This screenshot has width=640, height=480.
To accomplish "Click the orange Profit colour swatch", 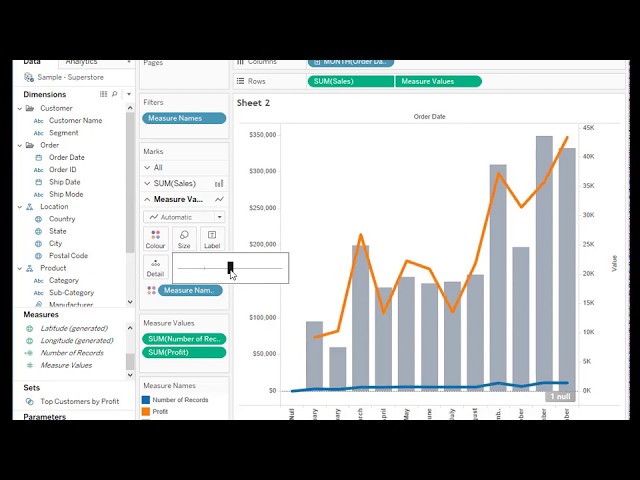I will tap(146, 412).
